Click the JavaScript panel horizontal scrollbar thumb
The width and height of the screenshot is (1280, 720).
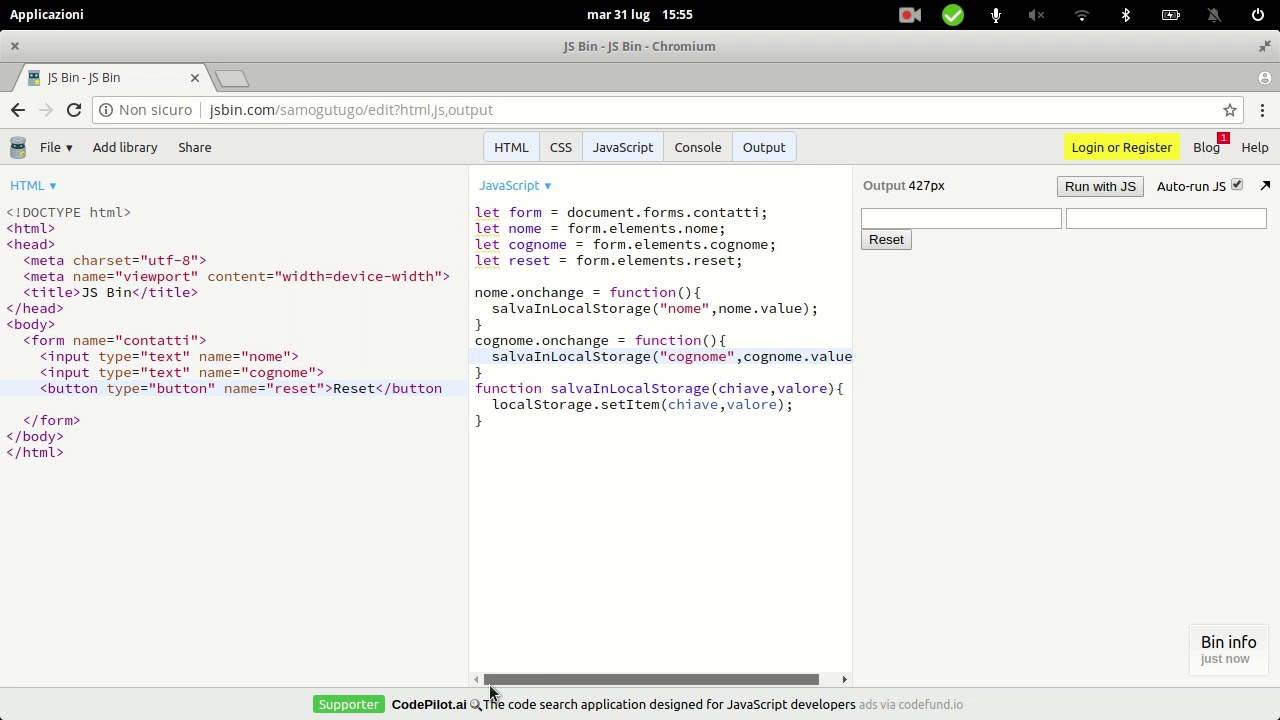pyautogui.click(x=651, y=680)
